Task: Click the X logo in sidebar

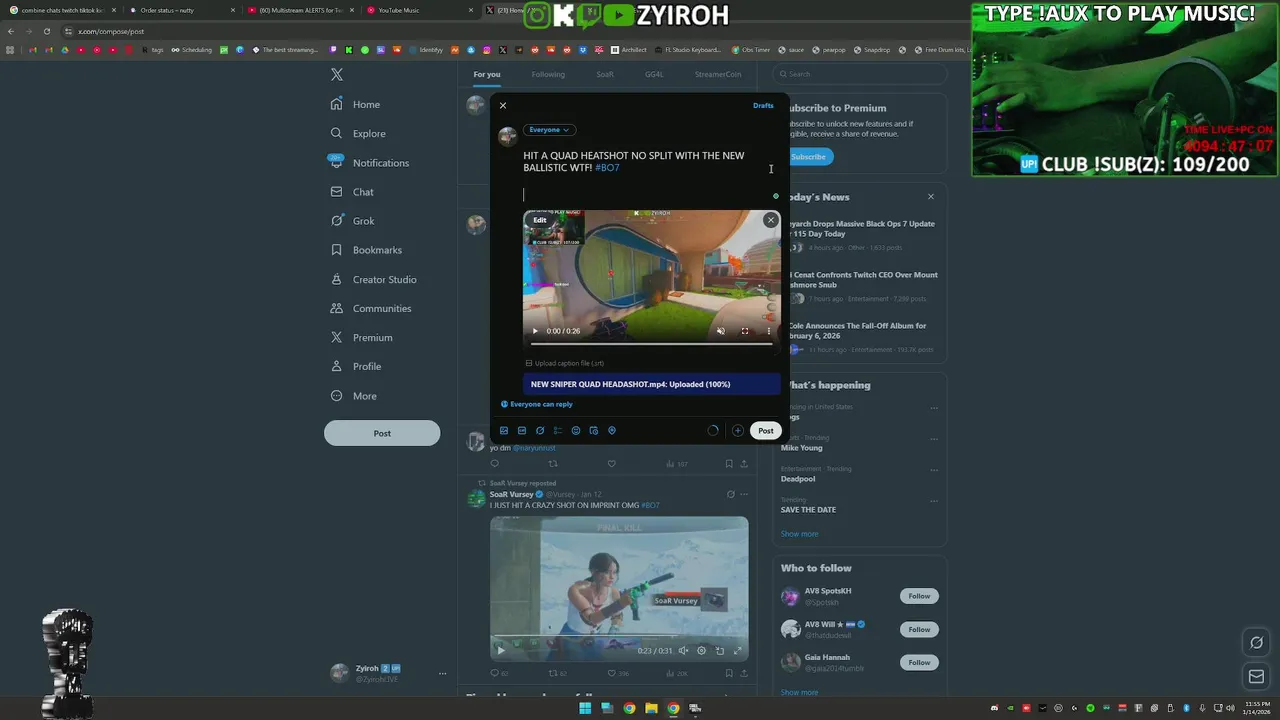Action: (x=337, y=75)
